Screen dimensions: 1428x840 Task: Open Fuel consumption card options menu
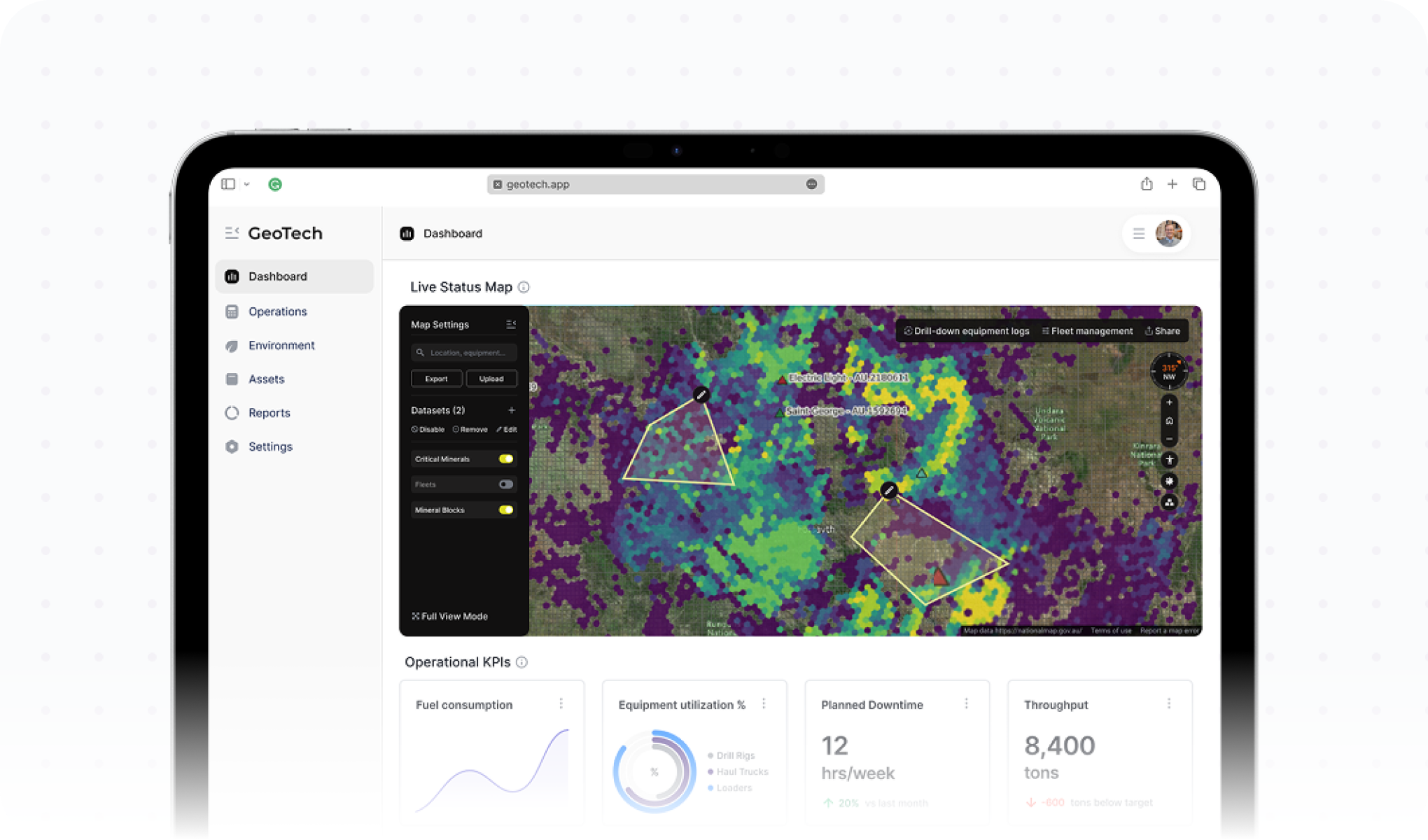561,703
